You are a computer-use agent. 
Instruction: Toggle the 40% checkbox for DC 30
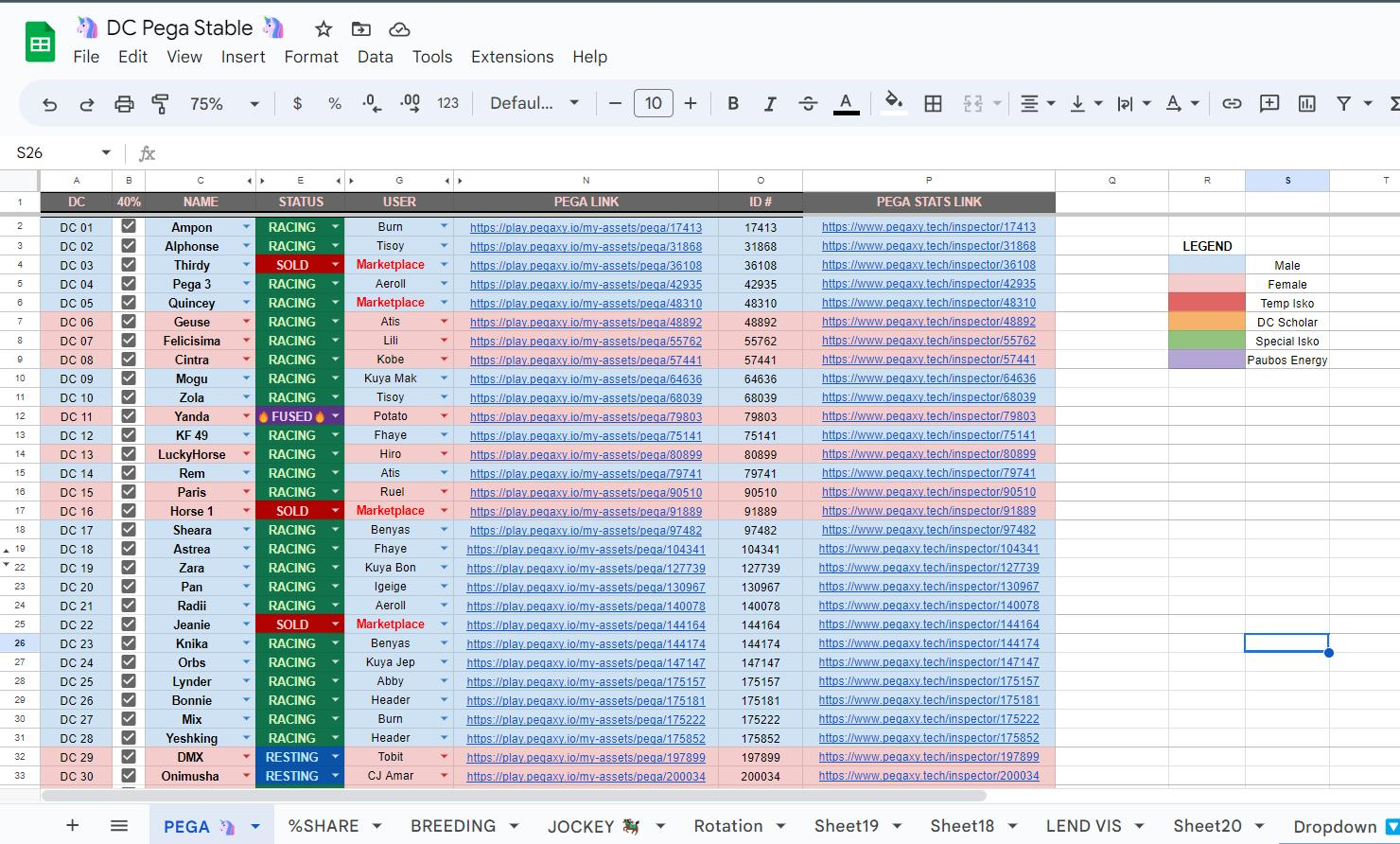[129, 775]
